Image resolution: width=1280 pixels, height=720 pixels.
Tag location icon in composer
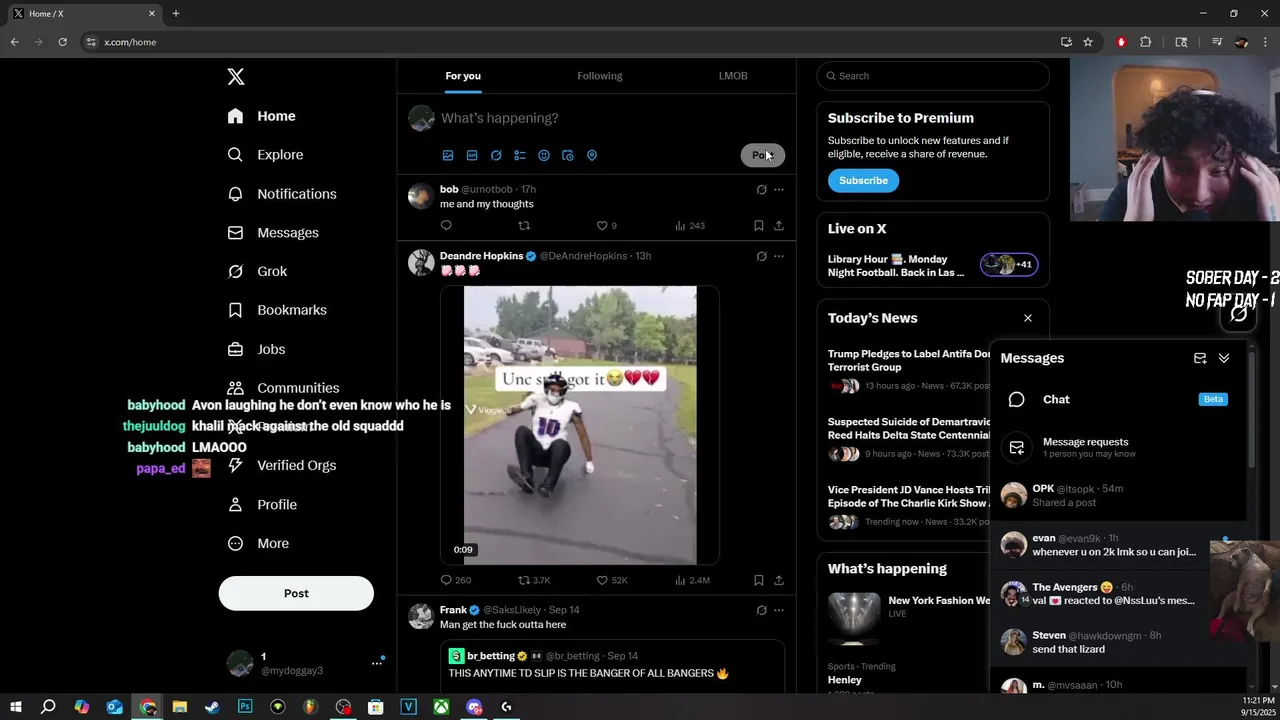pos(592,155)
